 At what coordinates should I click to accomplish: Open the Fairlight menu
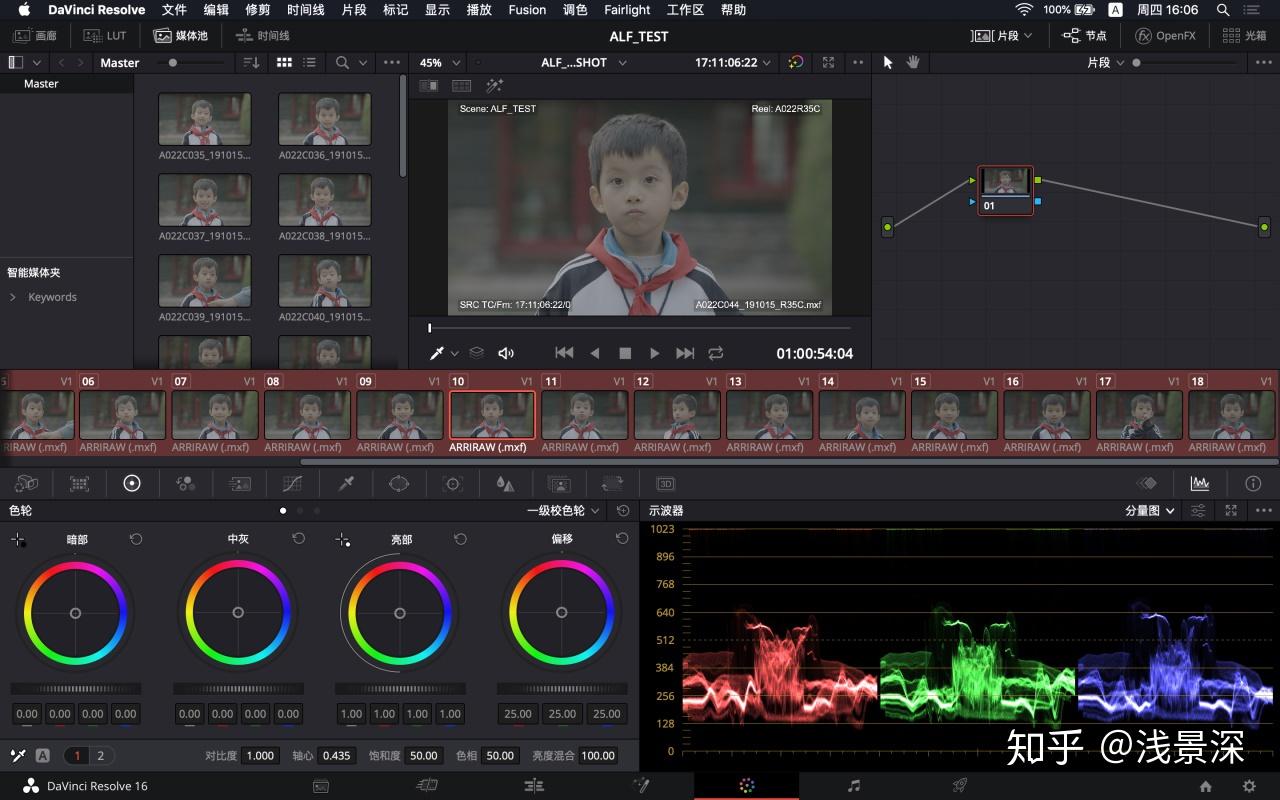[x=627, y=10]
